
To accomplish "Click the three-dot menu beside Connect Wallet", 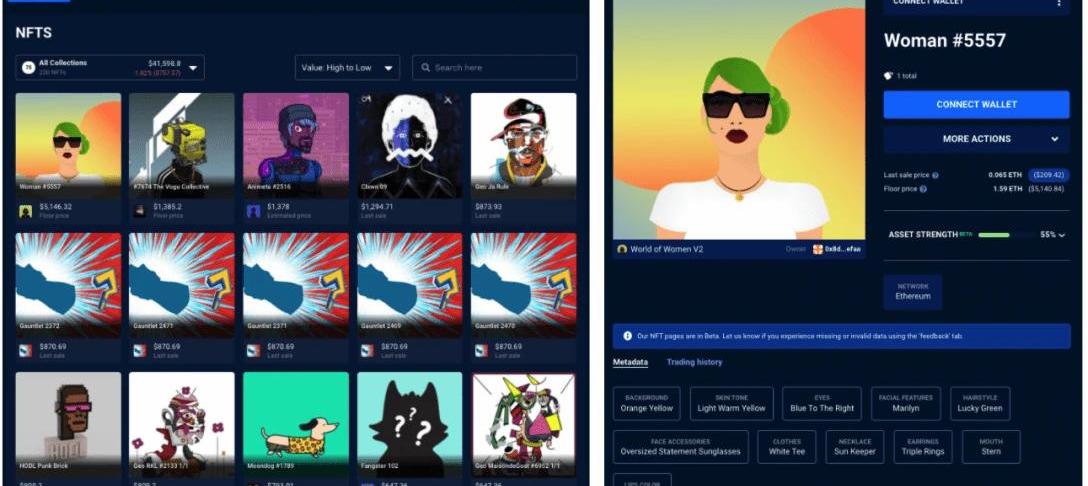I will point(1059,4).
